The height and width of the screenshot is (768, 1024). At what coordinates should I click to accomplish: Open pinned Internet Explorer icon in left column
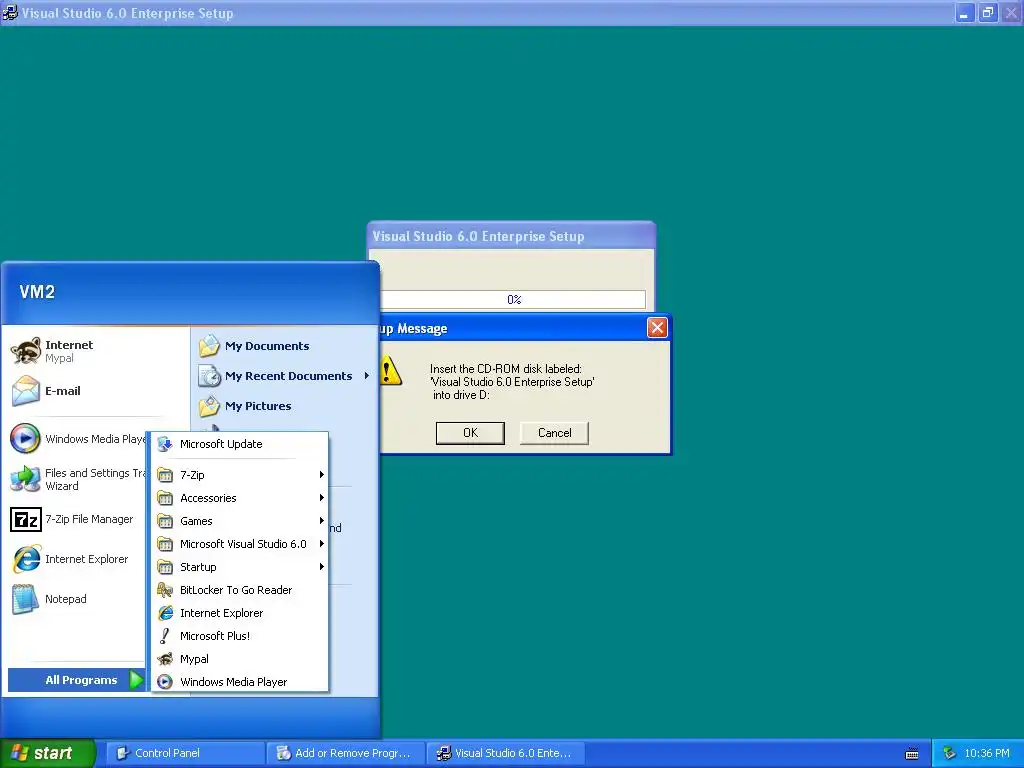[26, 559]
